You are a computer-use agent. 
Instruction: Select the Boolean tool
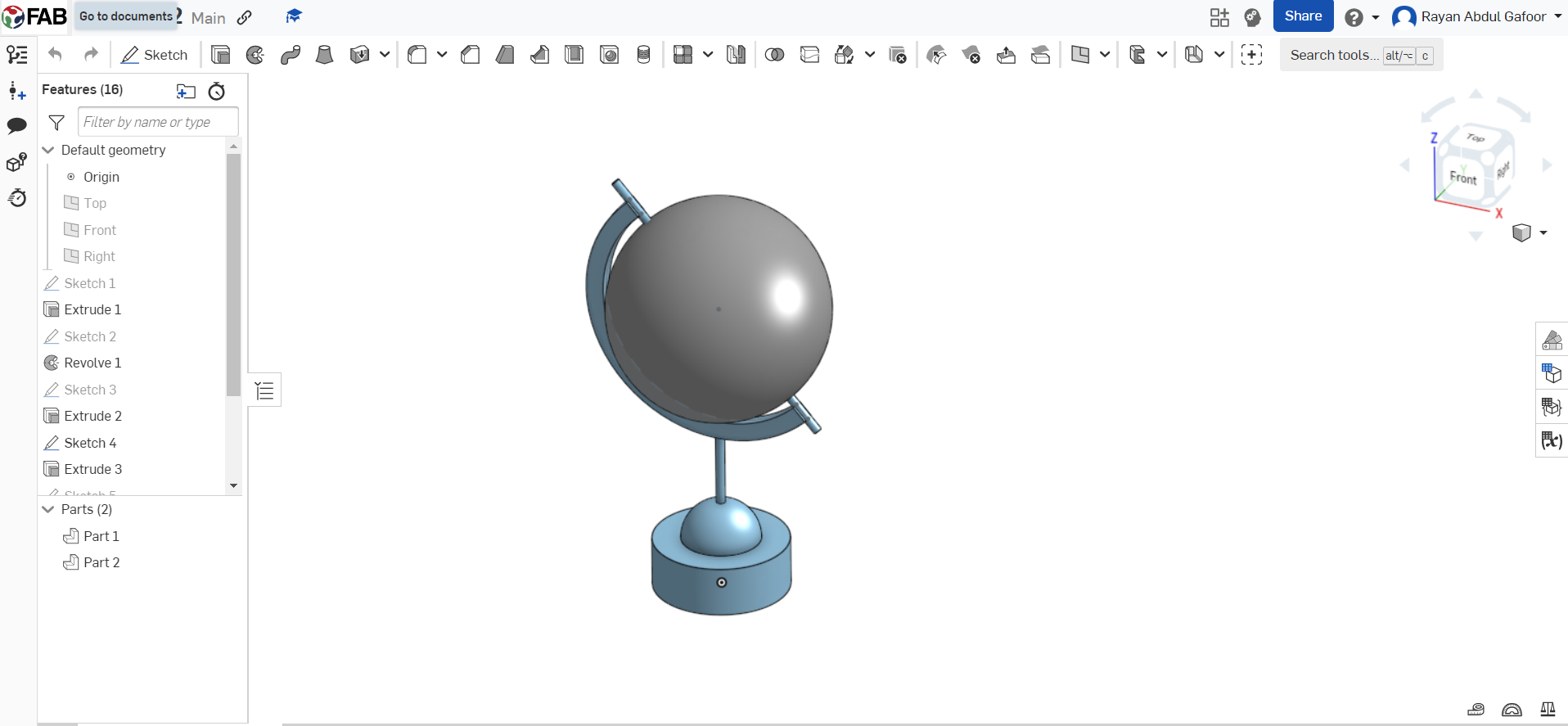(774, 55)
